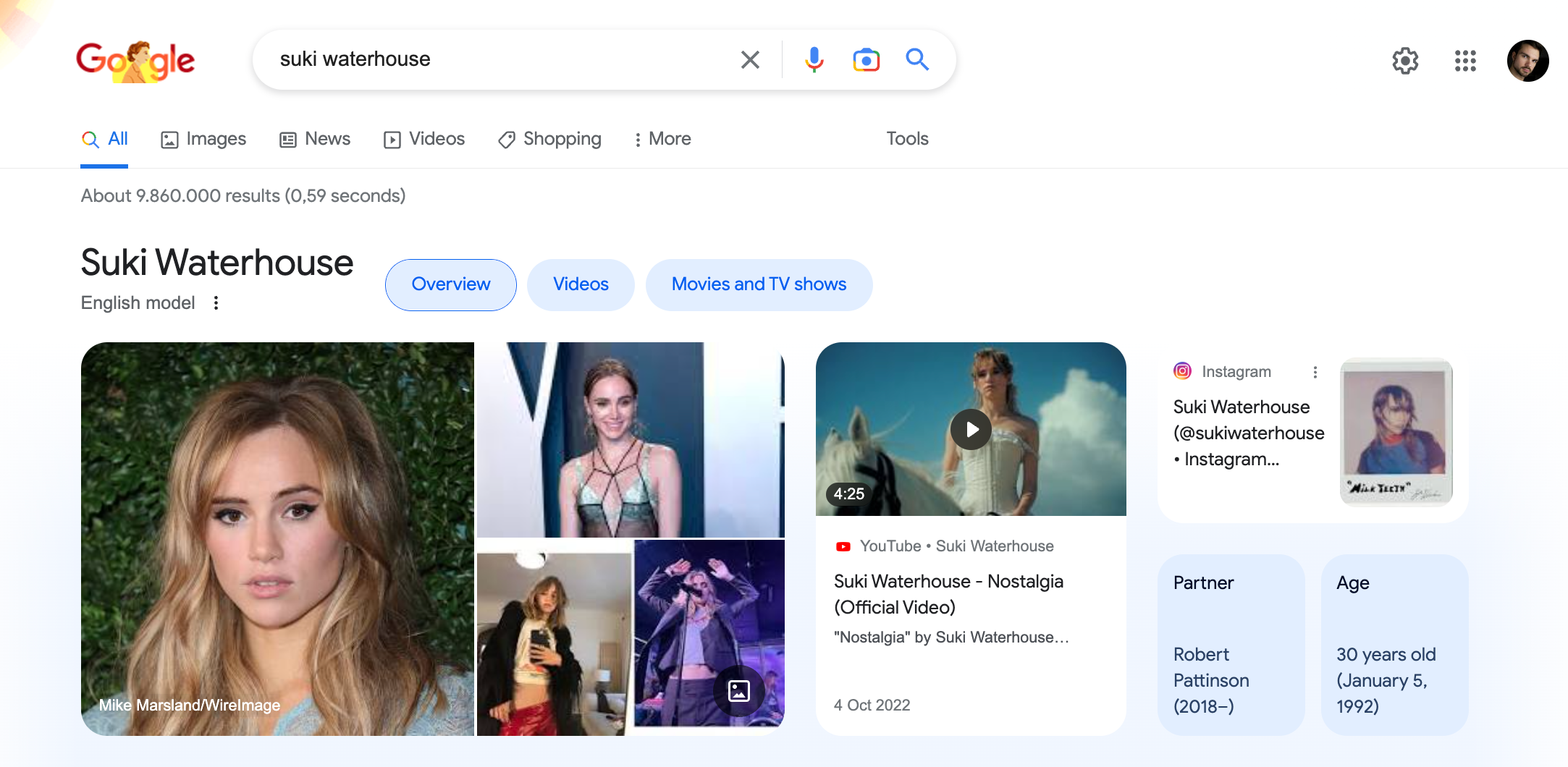Expand the More search options menu

pos(662,139)
